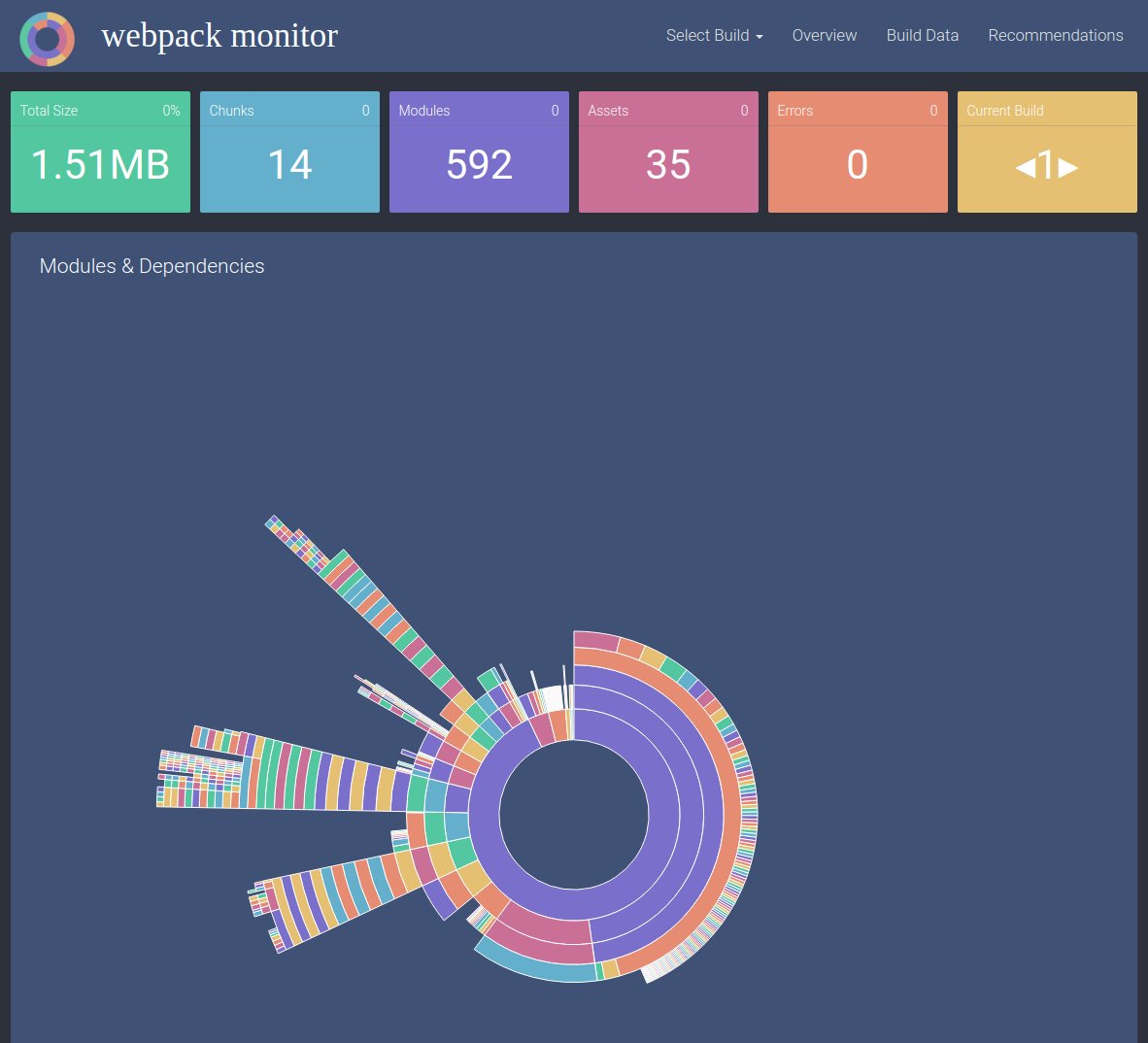Click the center hole of the sunburst chart
Screen dimensions: 1148x1043
click(x=573, y=816)
